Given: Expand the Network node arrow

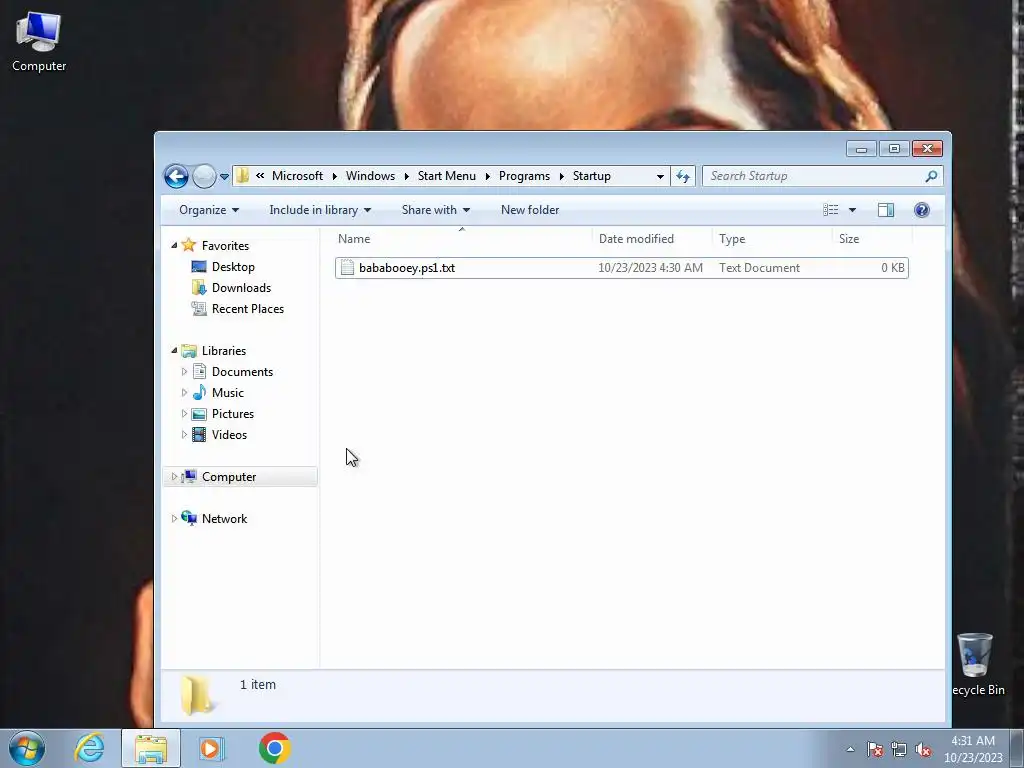Looking at the screenshot, I should tap(174, 519).
